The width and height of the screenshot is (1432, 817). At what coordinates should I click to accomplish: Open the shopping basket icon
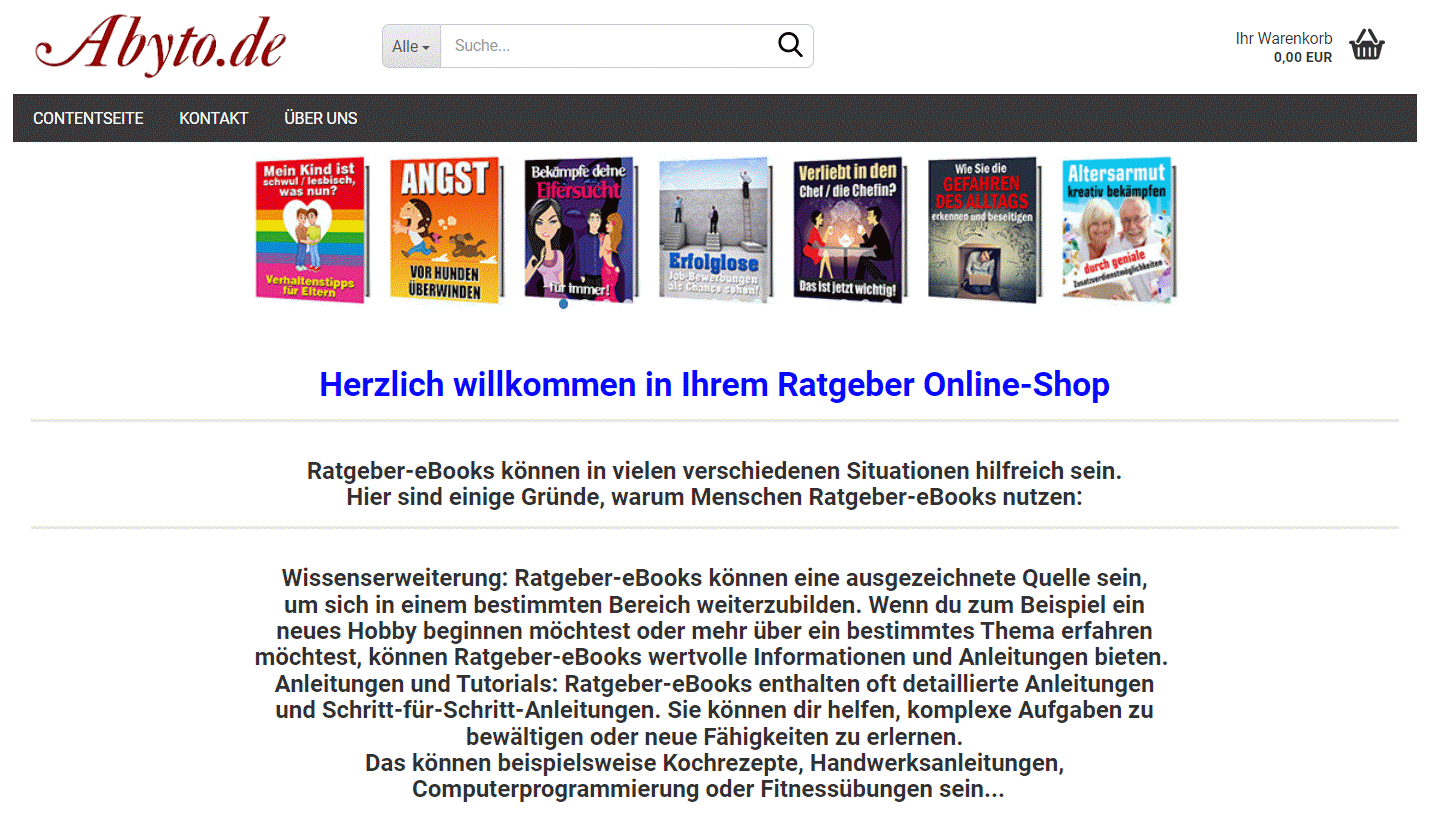coord(1366,46)
